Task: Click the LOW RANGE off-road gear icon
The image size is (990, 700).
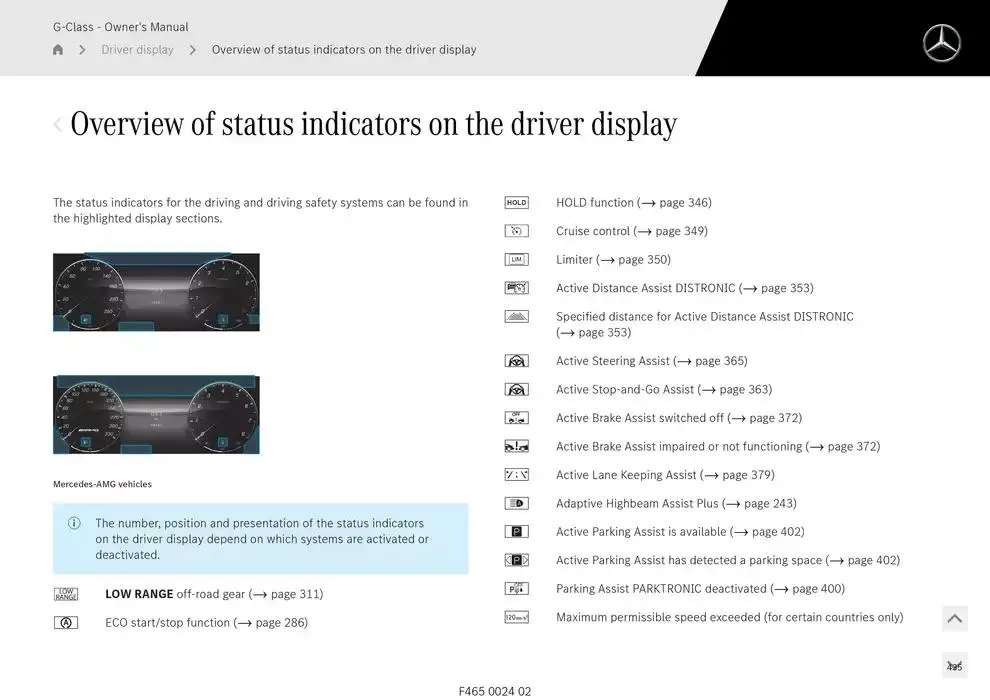Action: 66,594
